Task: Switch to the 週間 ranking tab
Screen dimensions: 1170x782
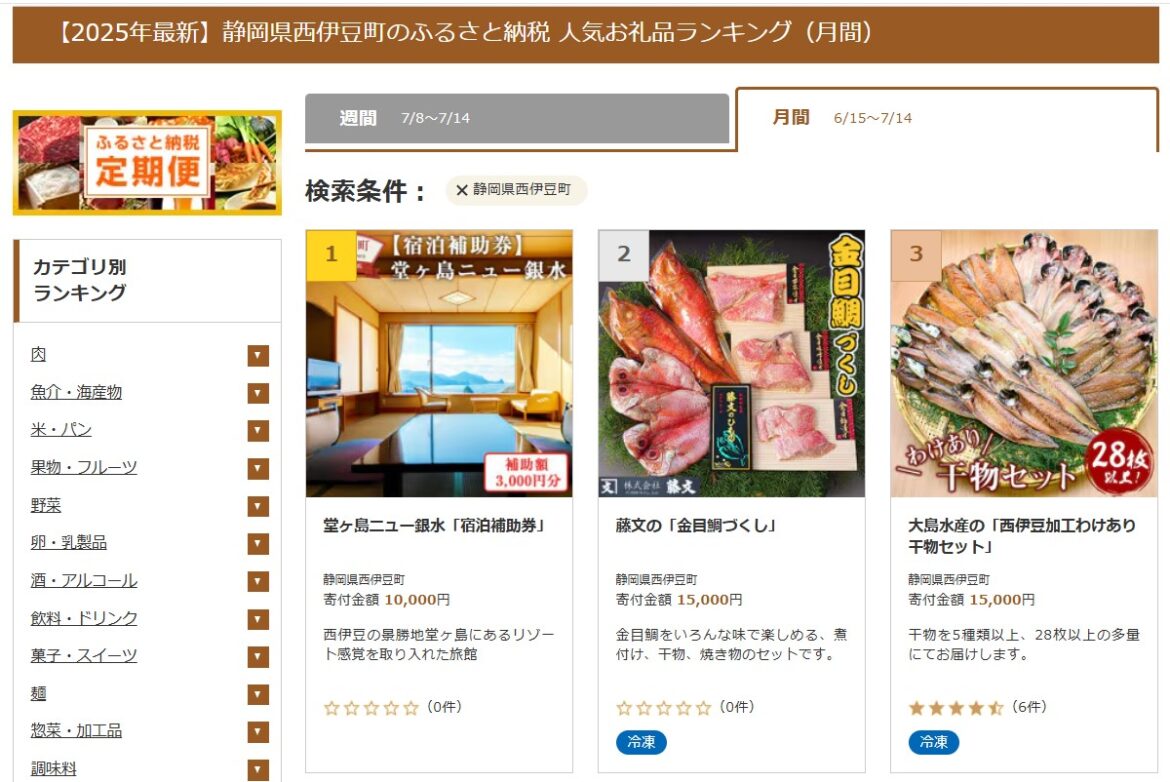Action: [516, 118]
